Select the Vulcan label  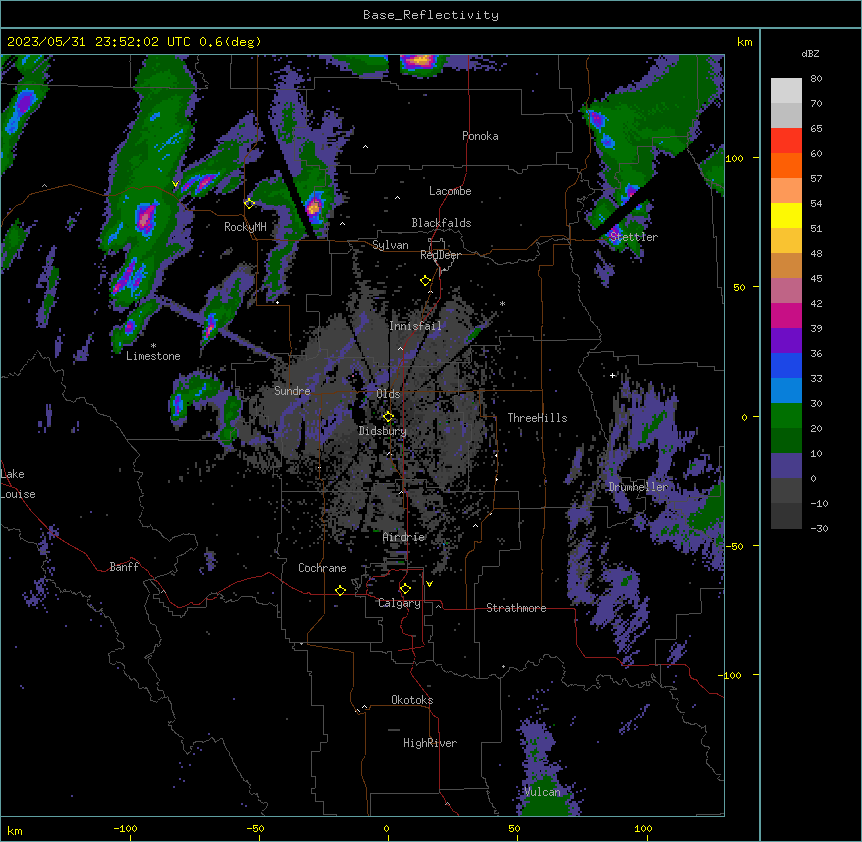point(543,792)
